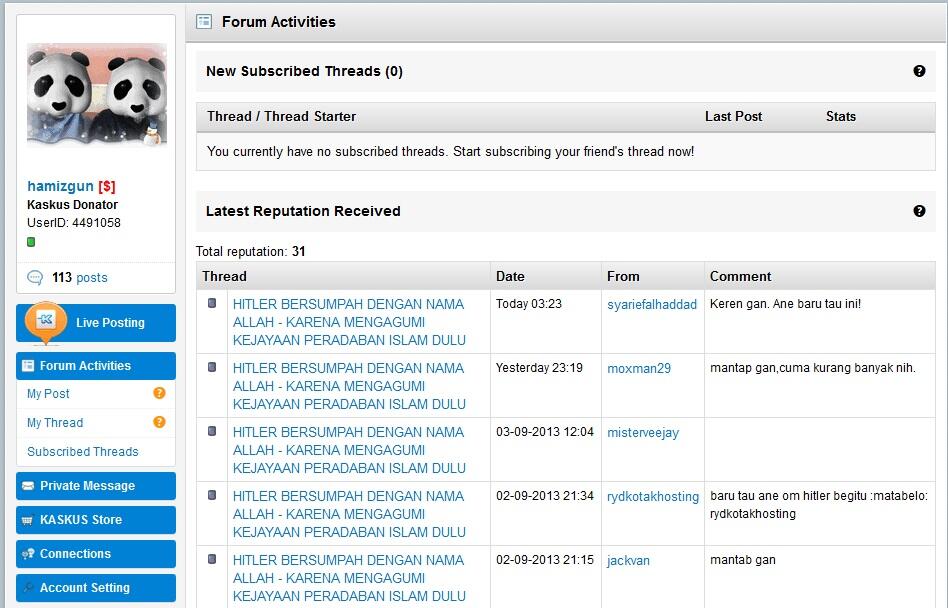Click the KASKUS Store cart icon

coord(28,520)
